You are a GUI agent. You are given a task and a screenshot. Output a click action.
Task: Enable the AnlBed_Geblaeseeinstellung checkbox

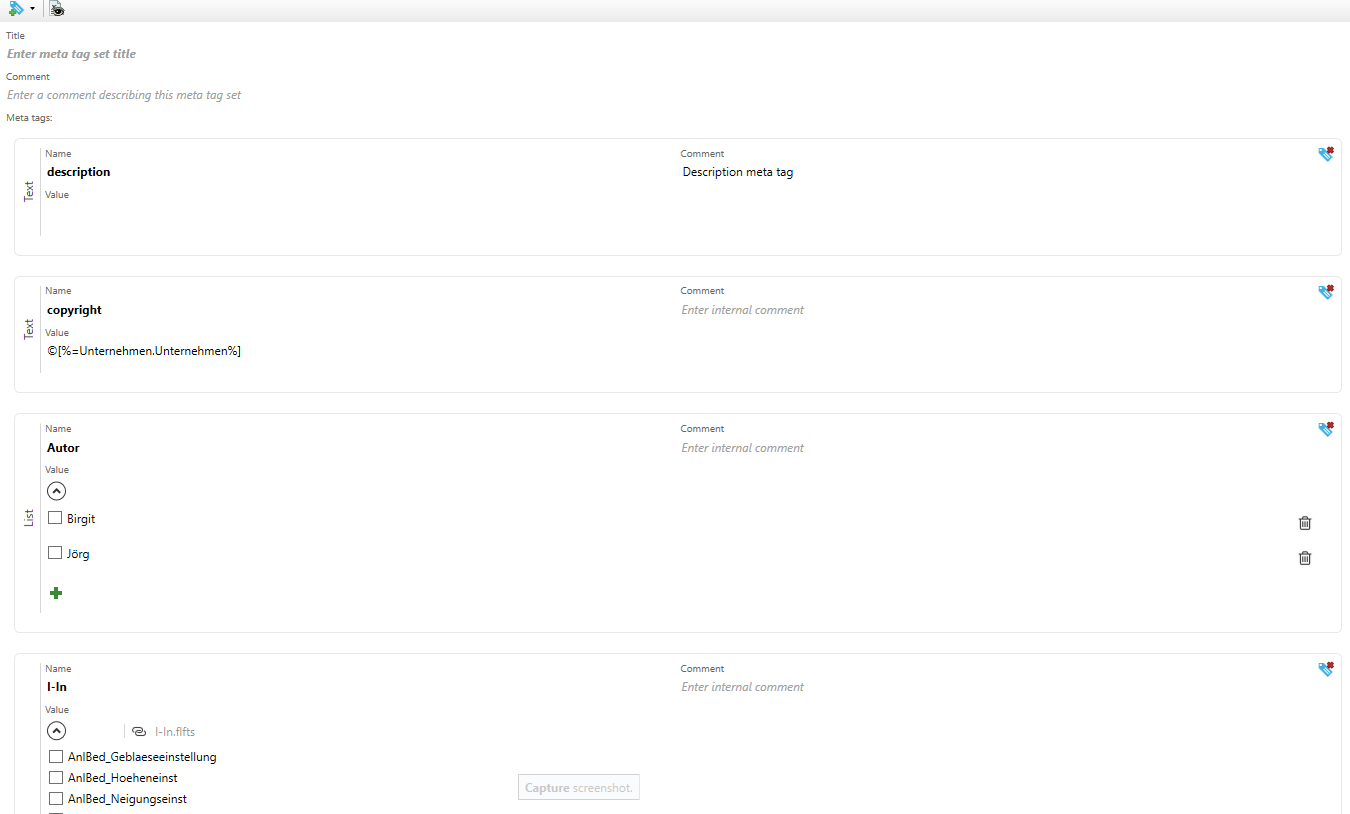[x=56, y=757]
